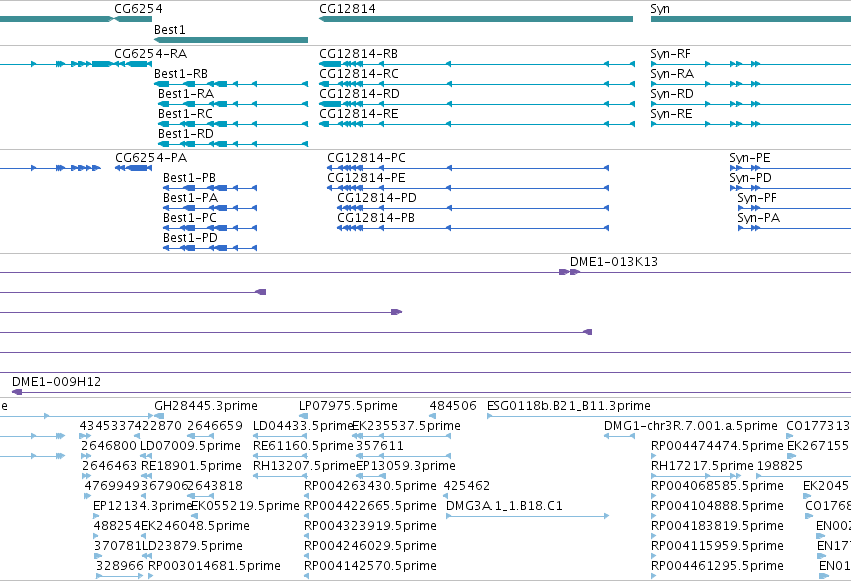Select EST LP07975.5prime
This screenshot has height=581, width=851.
click(348, 406)
